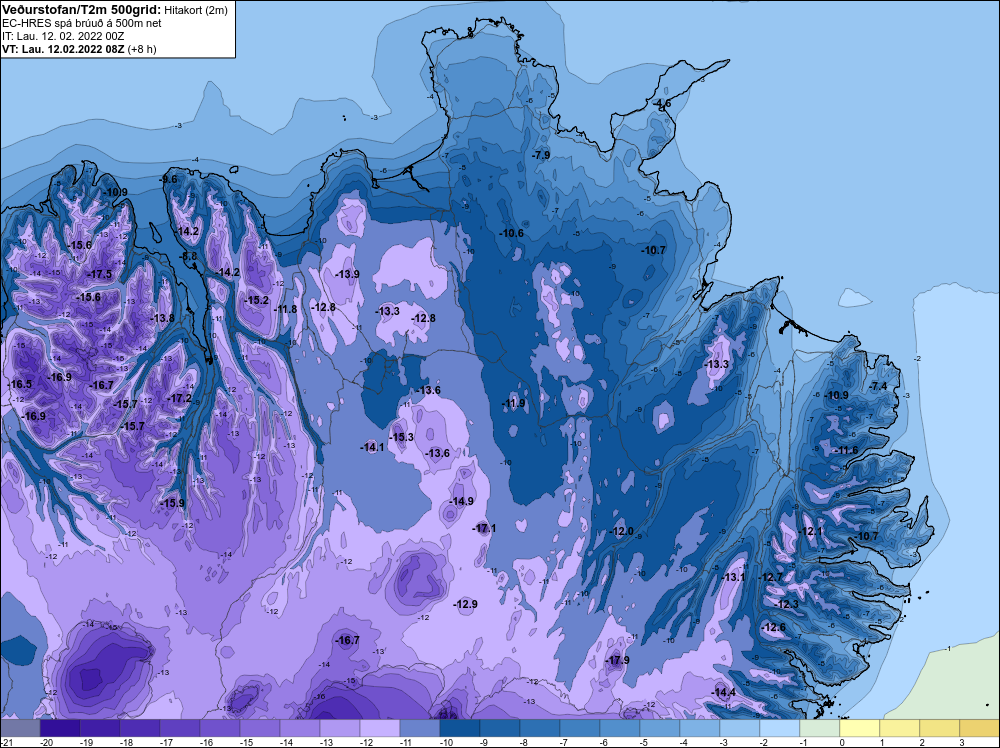Image resolution: width=1000 pixels, height=748 pixels.
Task: Click the '-20' label on the legend scale
Action: pos(46,742)
